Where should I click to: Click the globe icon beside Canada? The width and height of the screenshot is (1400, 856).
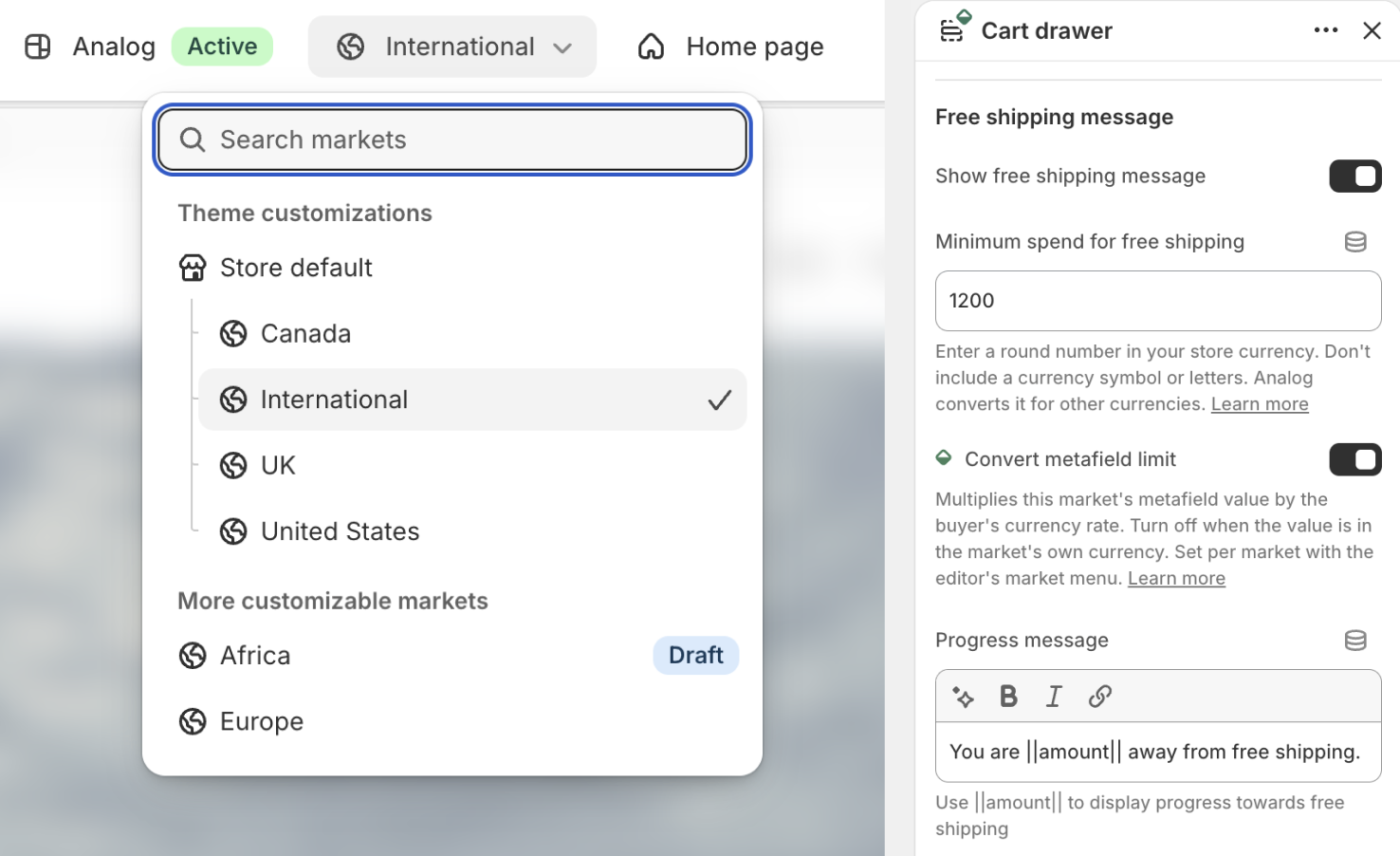[233, 334]
